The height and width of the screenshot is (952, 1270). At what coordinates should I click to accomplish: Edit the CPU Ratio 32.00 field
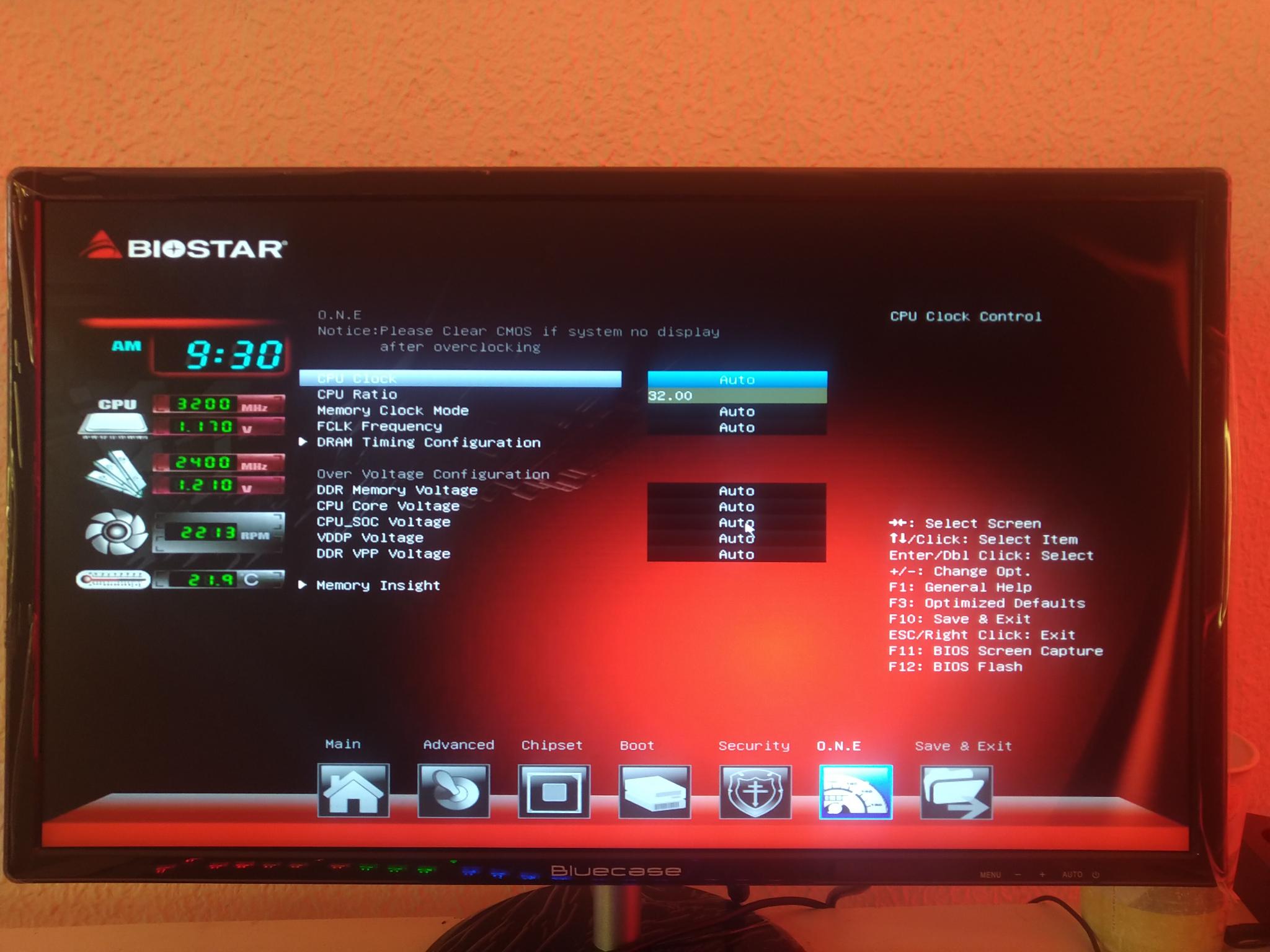point(737,395)
